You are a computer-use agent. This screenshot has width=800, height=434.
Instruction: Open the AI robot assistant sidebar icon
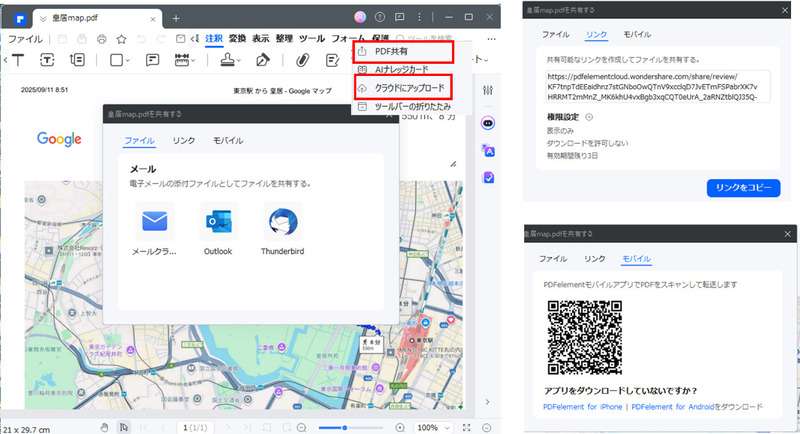tap(488, 123)
